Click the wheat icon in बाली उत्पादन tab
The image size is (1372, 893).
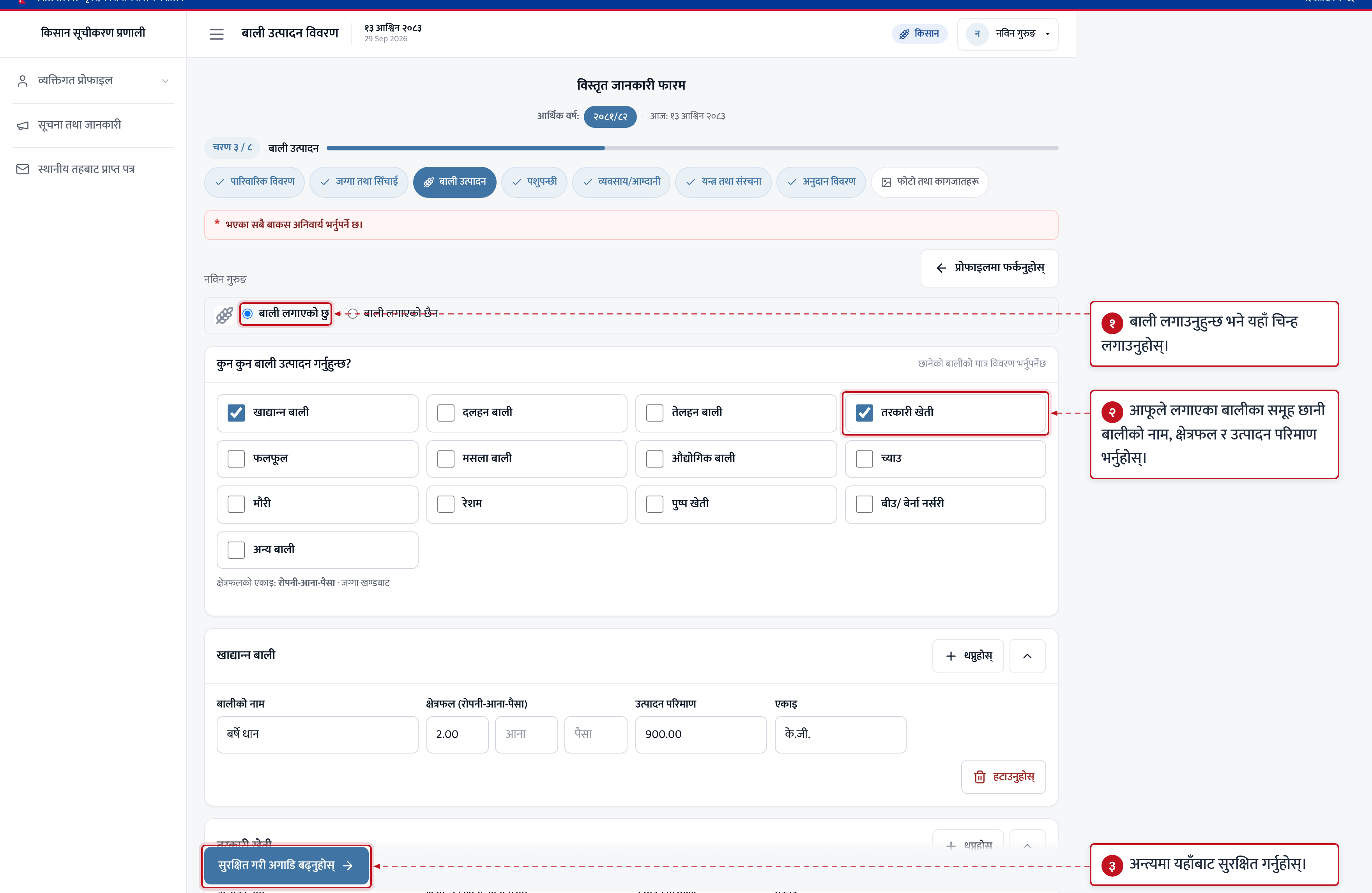pos(428,182)
